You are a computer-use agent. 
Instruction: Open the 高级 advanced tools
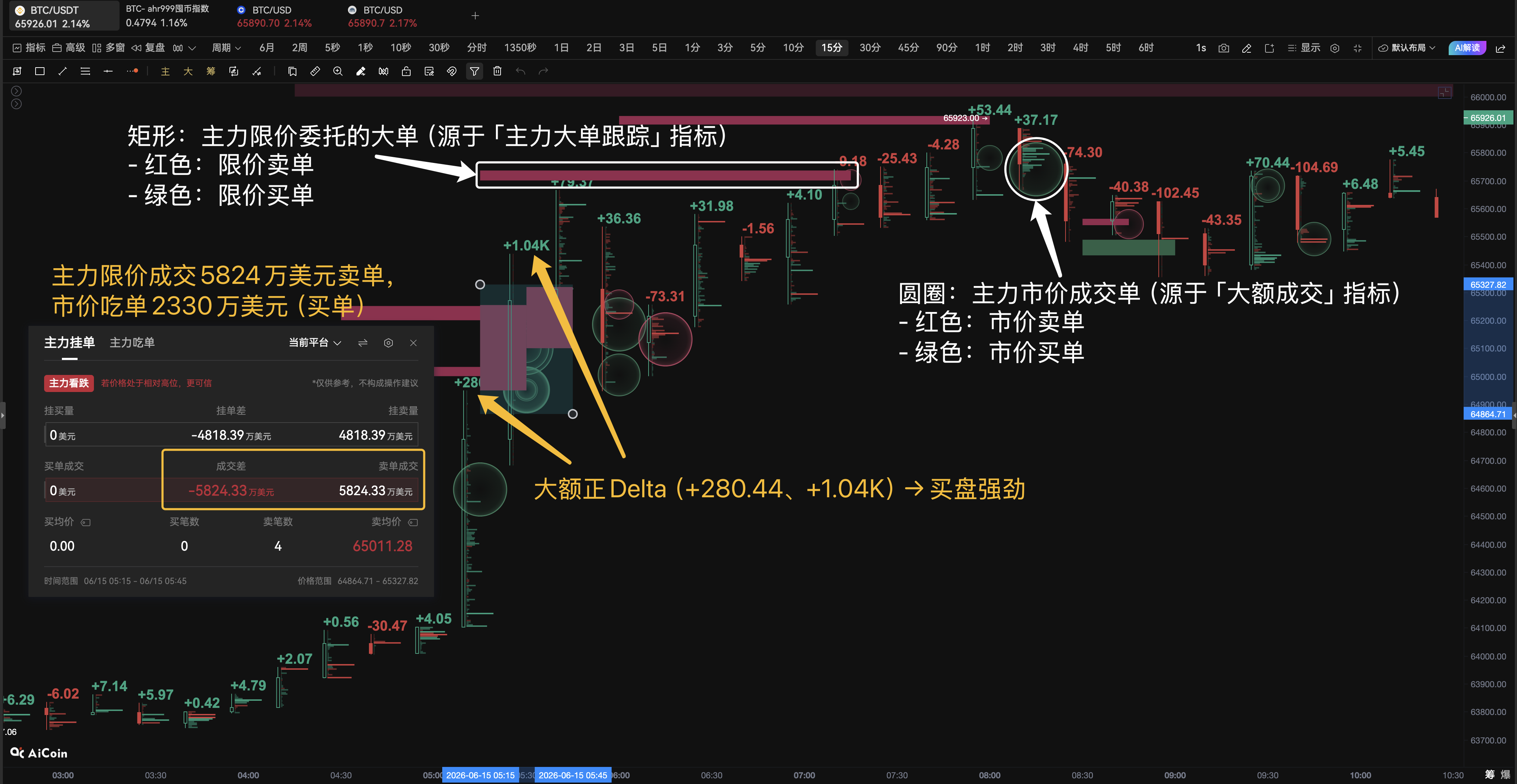[x=68, y=48]
